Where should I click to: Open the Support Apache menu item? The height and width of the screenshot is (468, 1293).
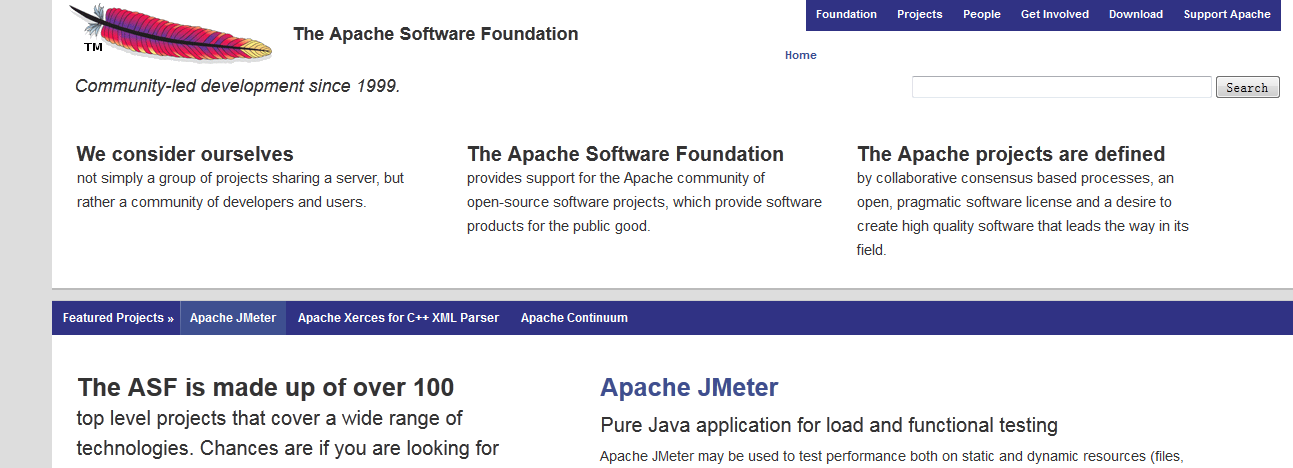click(x=1227, y=14)
